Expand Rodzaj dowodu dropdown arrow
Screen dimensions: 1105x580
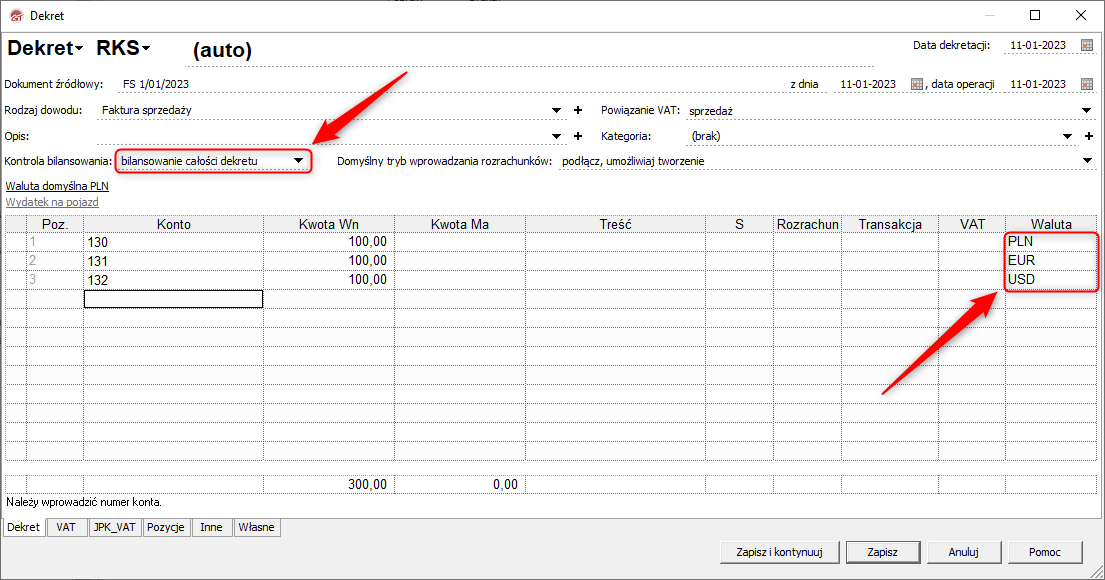pyautogui.click(x=557, y=111)
